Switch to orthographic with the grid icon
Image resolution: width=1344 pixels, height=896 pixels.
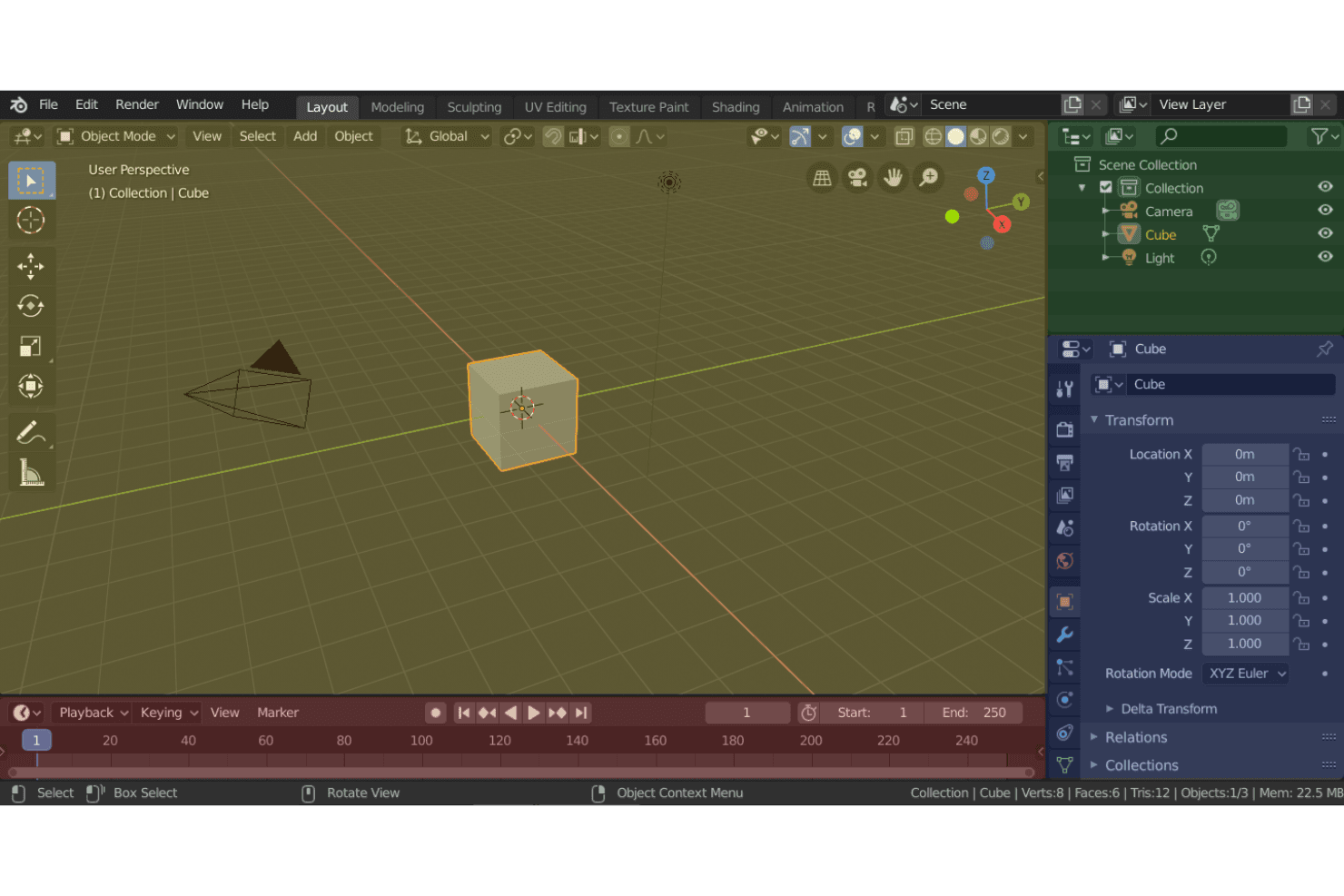click(x=822, y=178)
